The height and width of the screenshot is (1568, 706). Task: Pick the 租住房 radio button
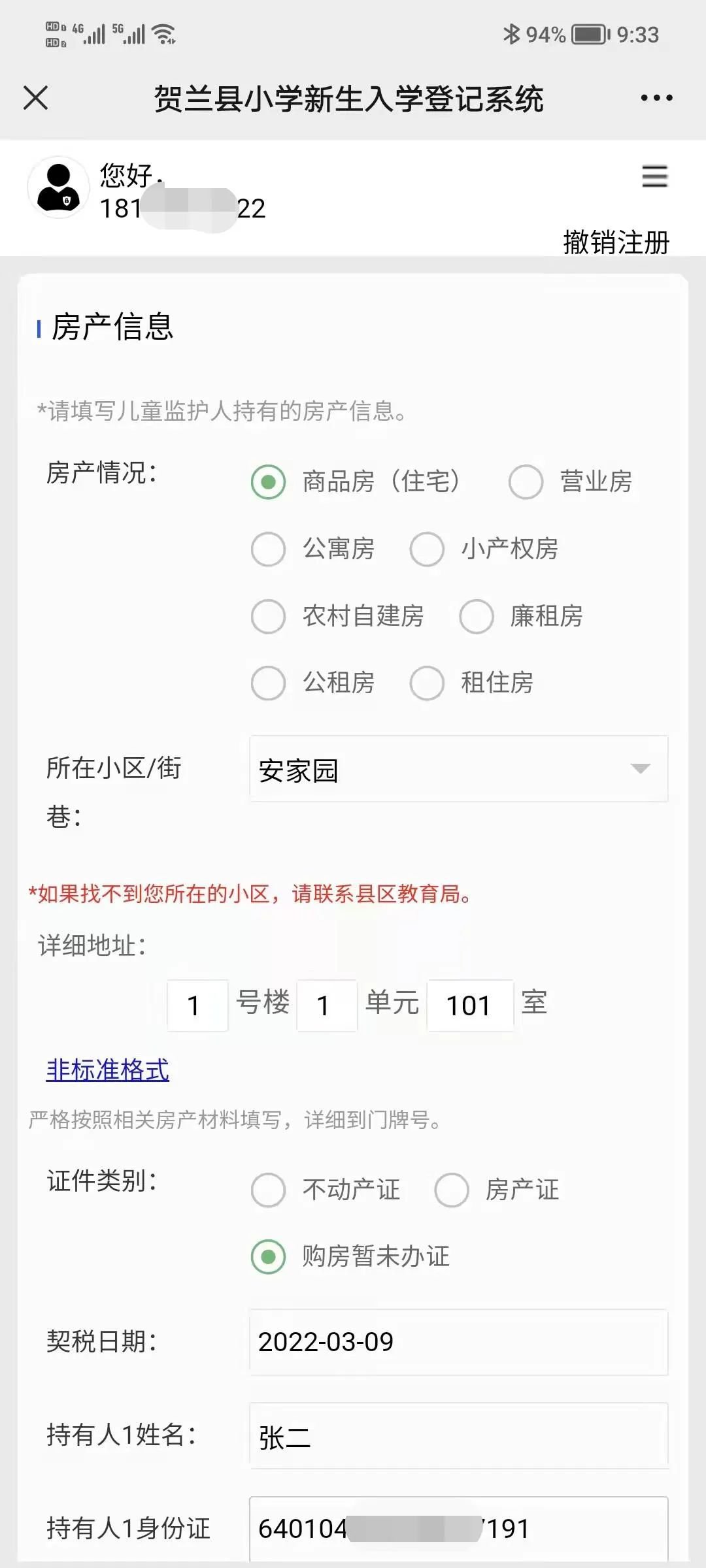pyautogui.click(x=427, y=683)
